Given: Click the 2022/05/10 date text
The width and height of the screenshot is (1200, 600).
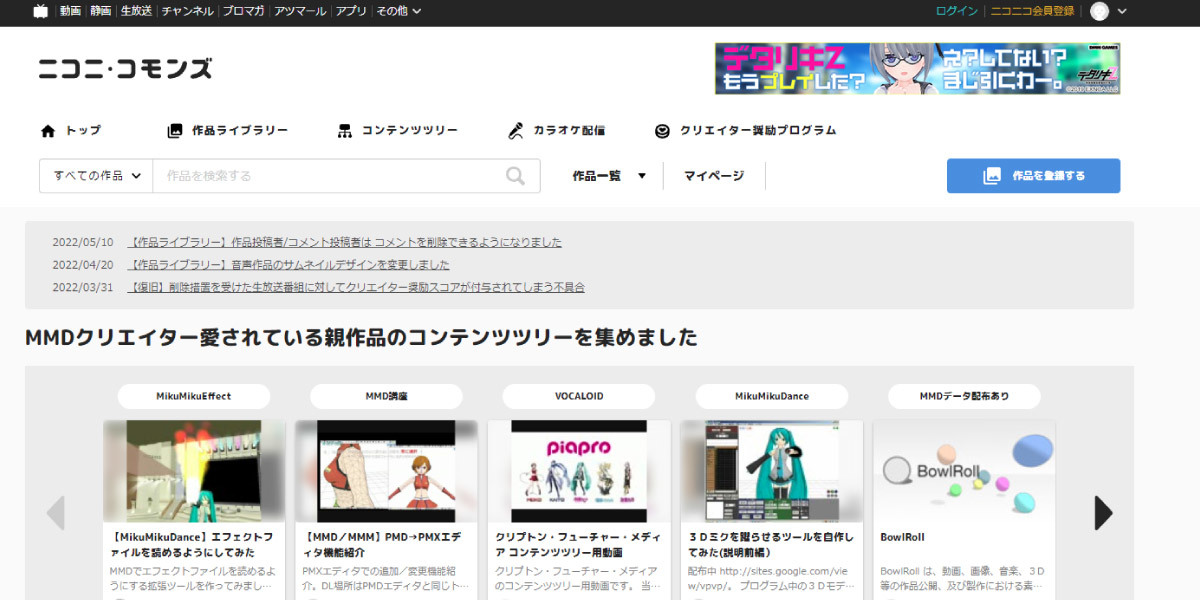Looking at the screenshot, I should coord(83,242).
